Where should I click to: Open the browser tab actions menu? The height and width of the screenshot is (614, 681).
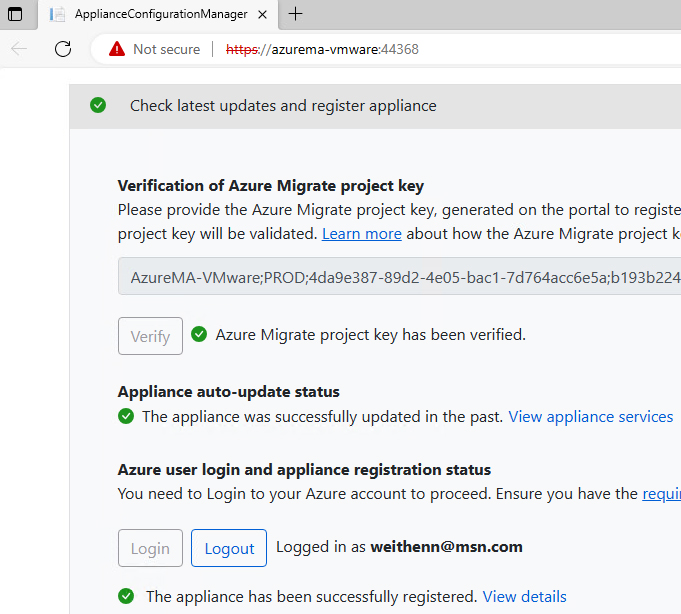click(x=16, y=14)
